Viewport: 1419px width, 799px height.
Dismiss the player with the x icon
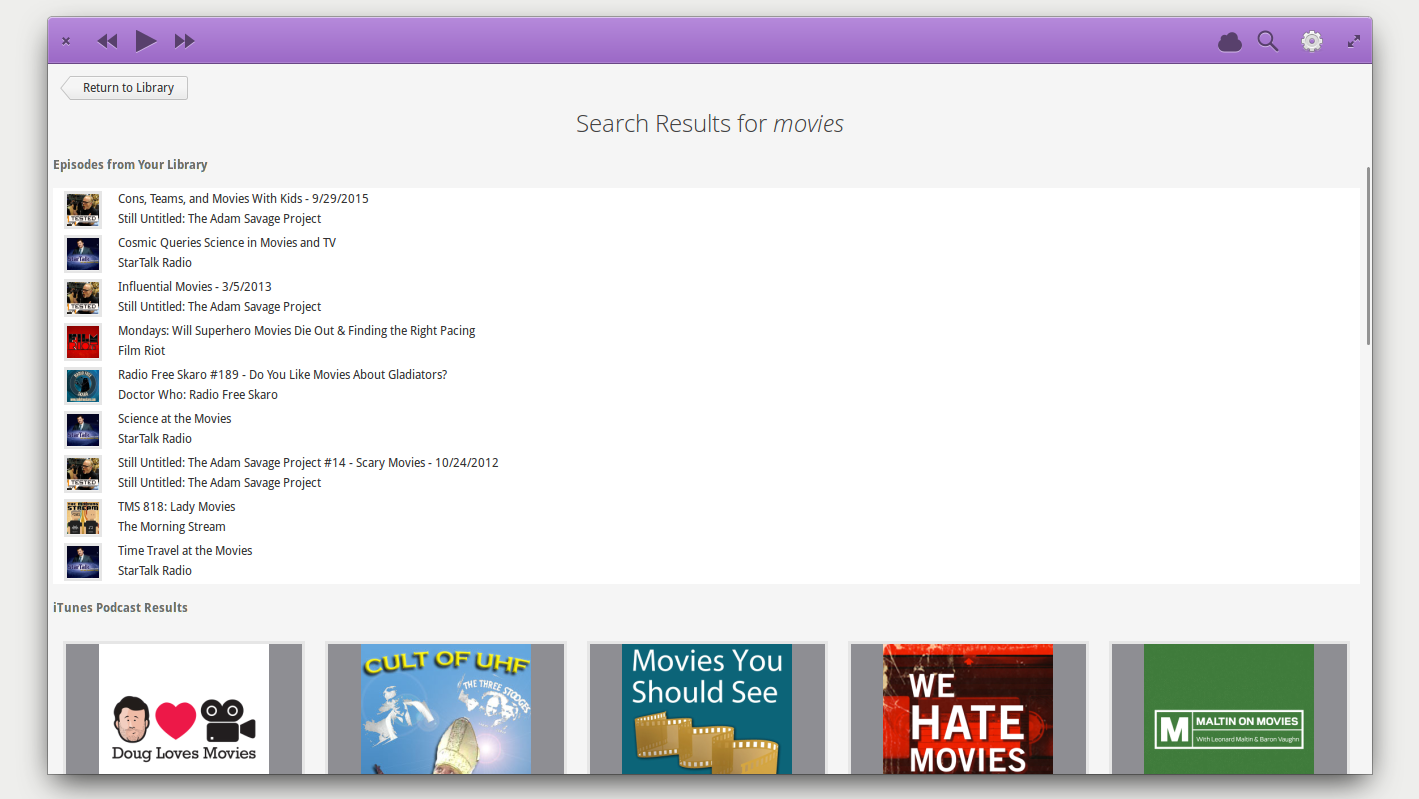point(66,41)
